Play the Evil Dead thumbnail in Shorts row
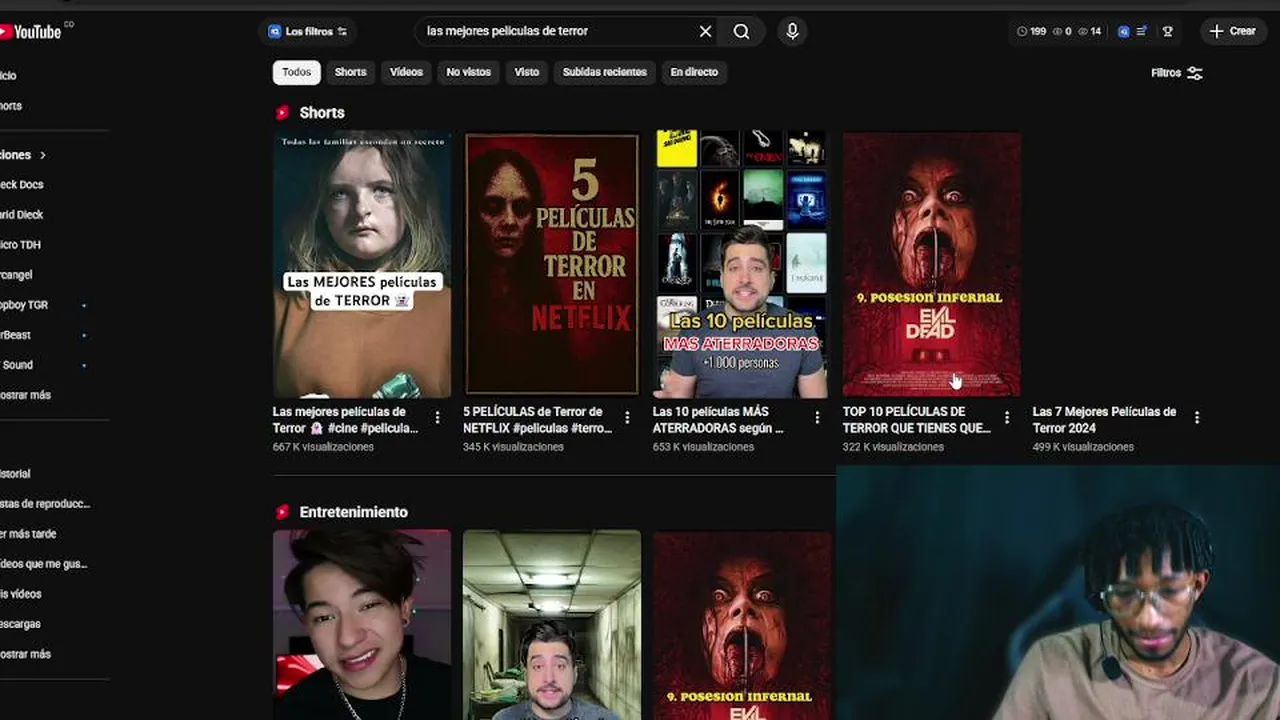This screenshot has width=1280, height=720. pos(932,265)
